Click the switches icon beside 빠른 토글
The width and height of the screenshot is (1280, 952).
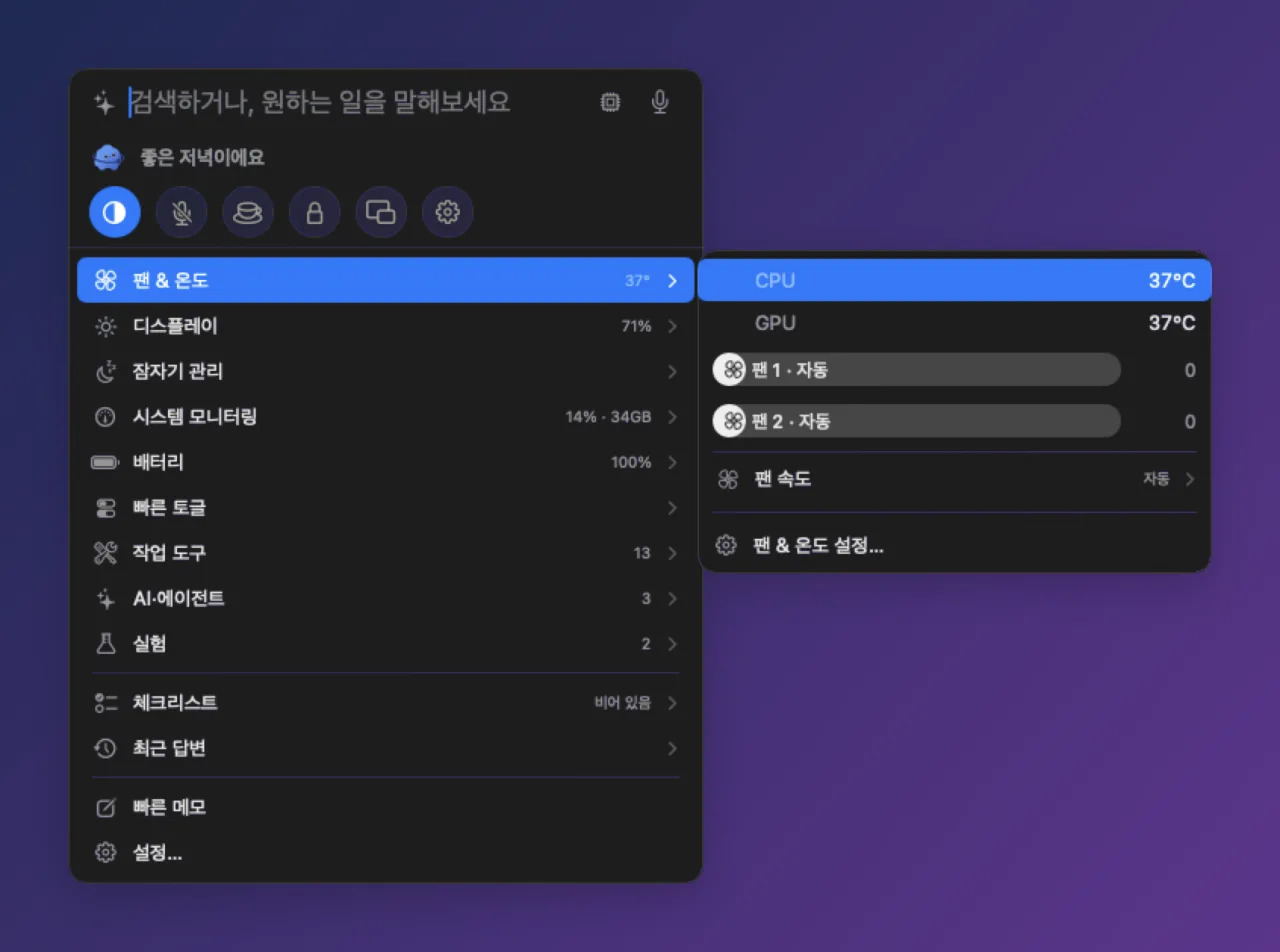(x=106, y=508)
